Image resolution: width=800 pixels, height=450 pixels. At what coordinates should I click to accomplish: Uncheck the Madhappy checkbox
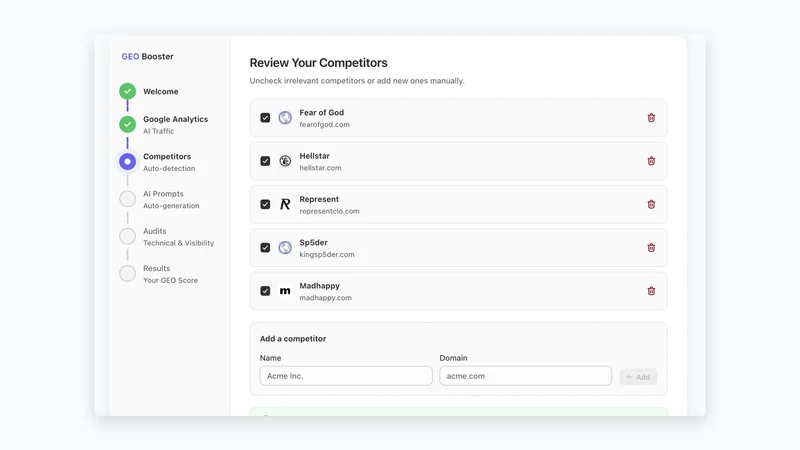[x=265, y=291]
